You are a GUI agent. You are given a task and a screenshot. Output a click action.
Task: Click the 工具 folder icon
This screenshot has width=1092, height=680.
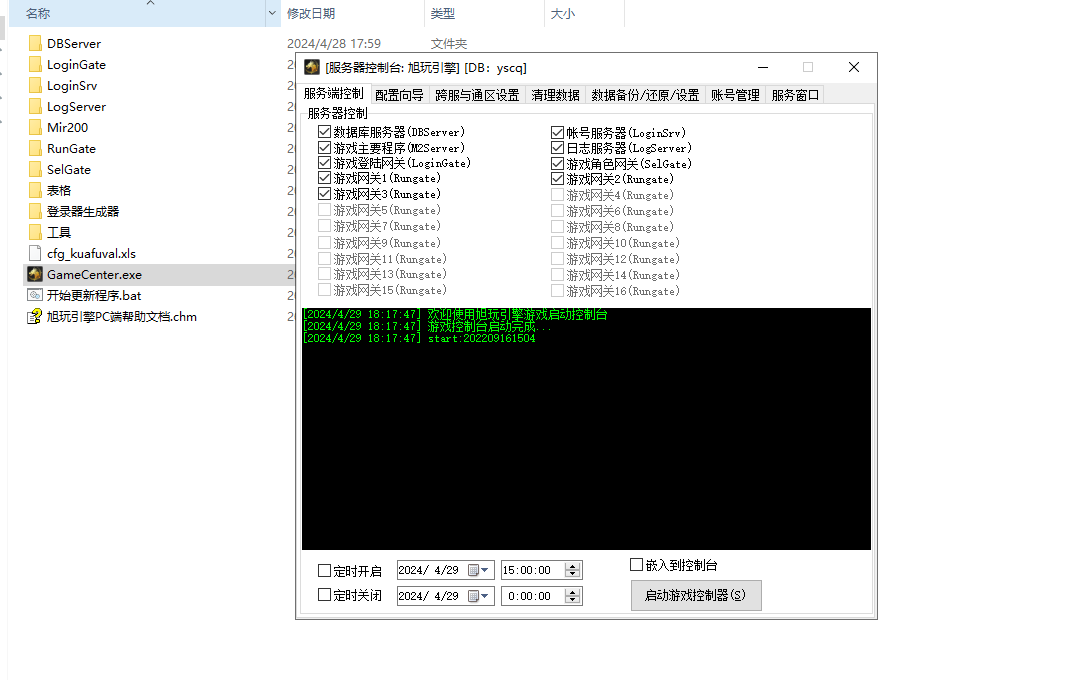pyautogui.click(x=35, y=232)
